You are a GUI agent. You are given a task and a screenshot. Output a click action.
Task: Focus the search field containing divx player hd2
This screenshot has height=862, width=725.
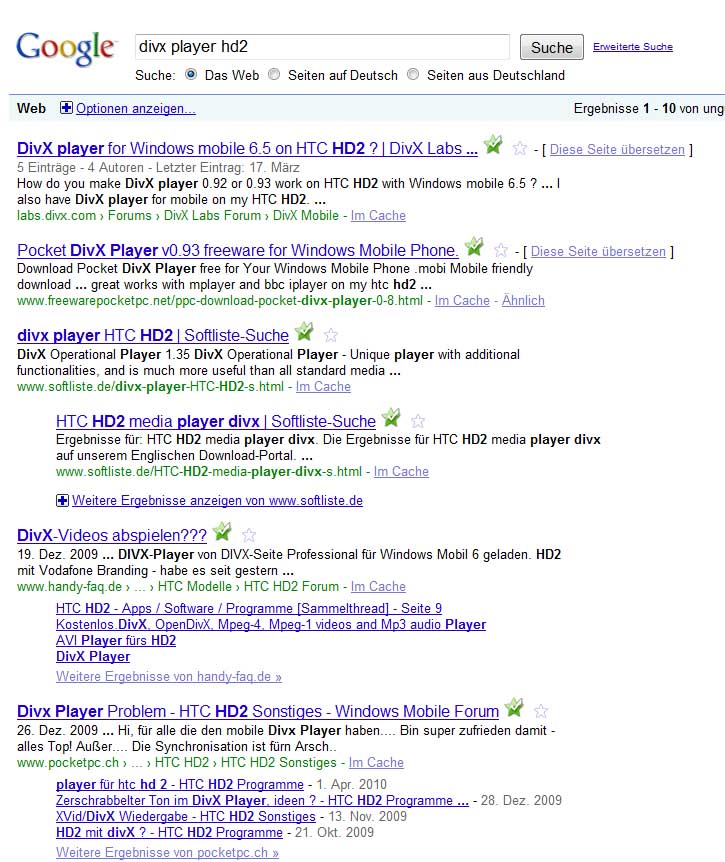322,47
